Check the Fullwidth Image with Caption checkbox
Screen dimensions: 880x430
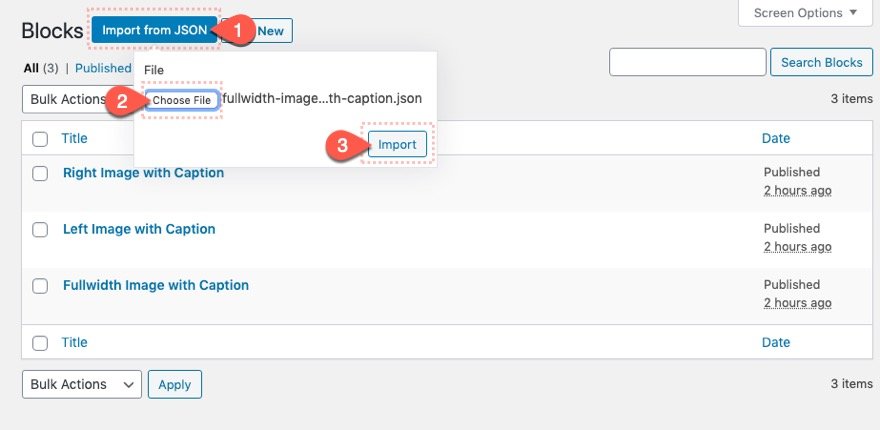[40, 286]
